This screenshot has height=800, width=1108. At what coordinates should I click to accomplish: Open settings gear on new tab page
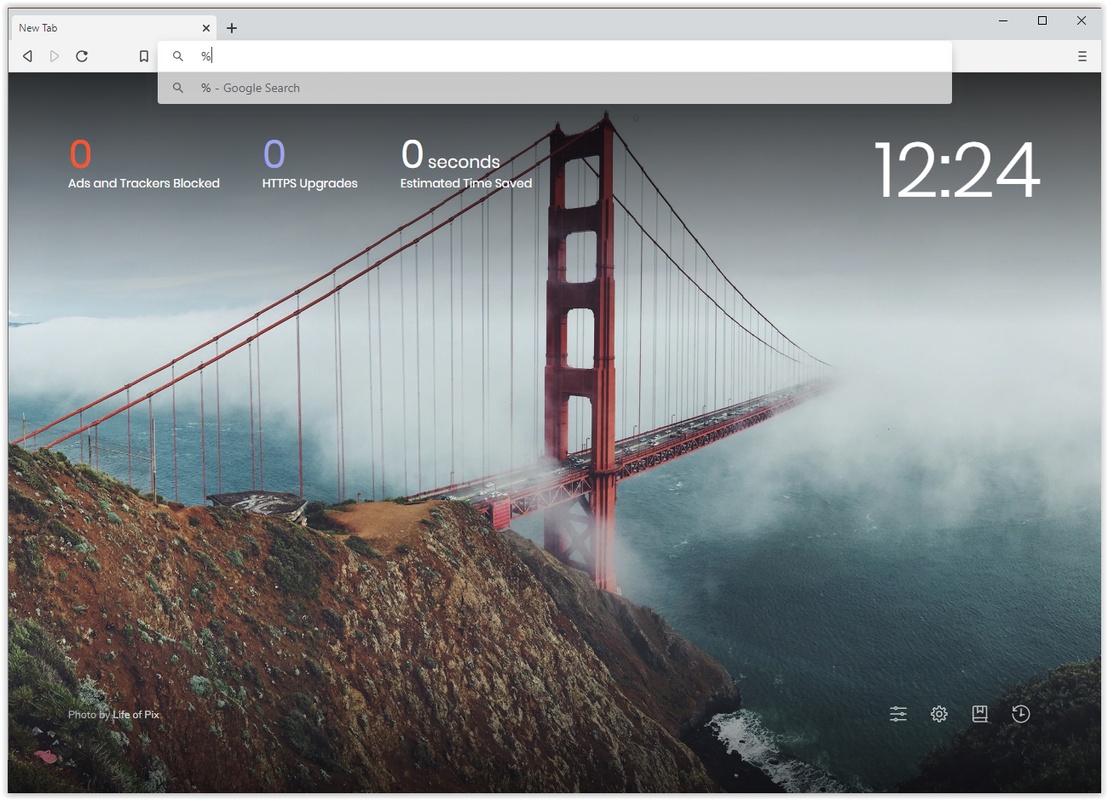[939, 714]
